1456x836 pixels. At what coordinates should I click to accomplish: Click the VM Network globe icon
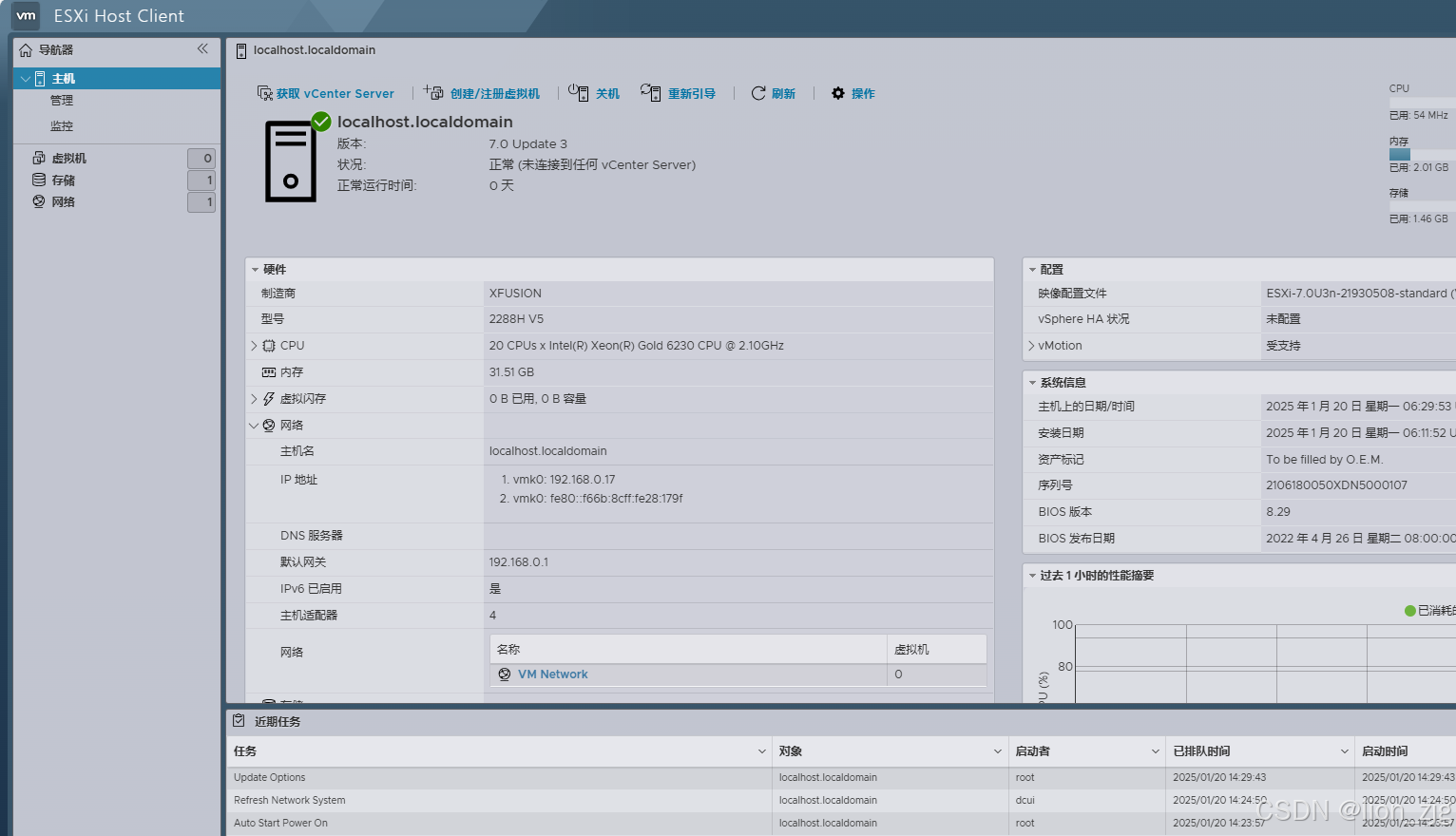pyautogui.click(x=505, y=674)
